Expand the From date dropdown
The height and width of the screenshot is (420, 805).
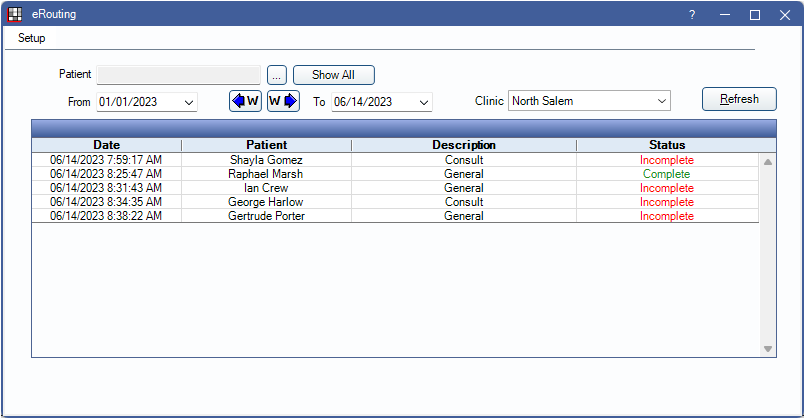[189, 102]
